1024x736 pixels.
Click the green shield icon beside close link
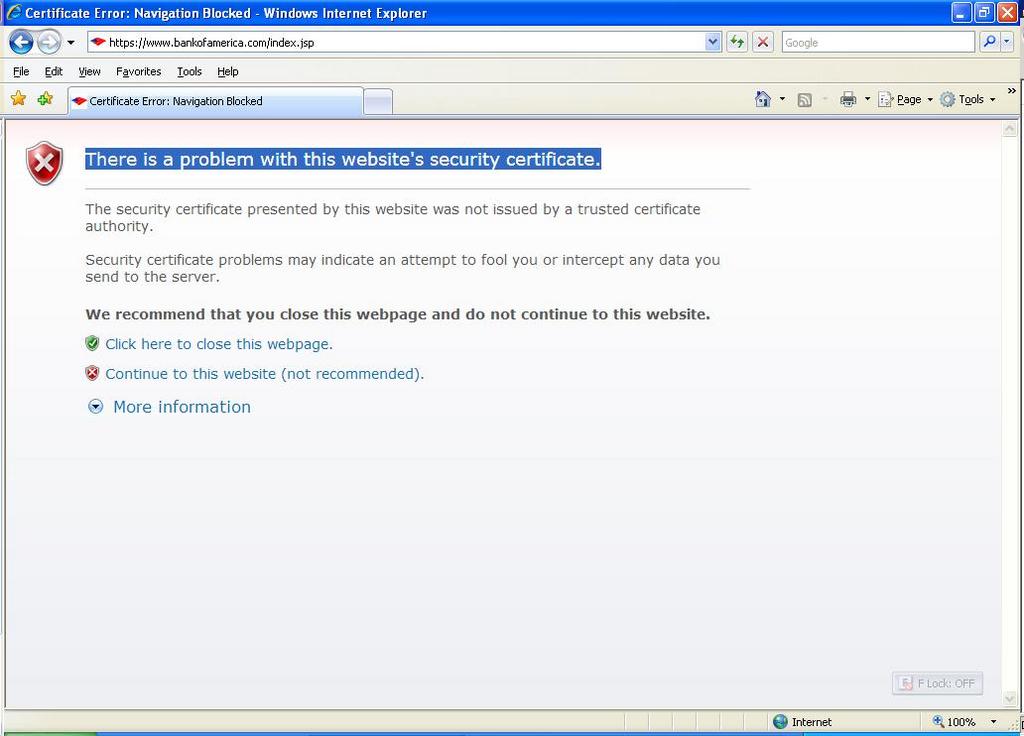pos(92,344)
